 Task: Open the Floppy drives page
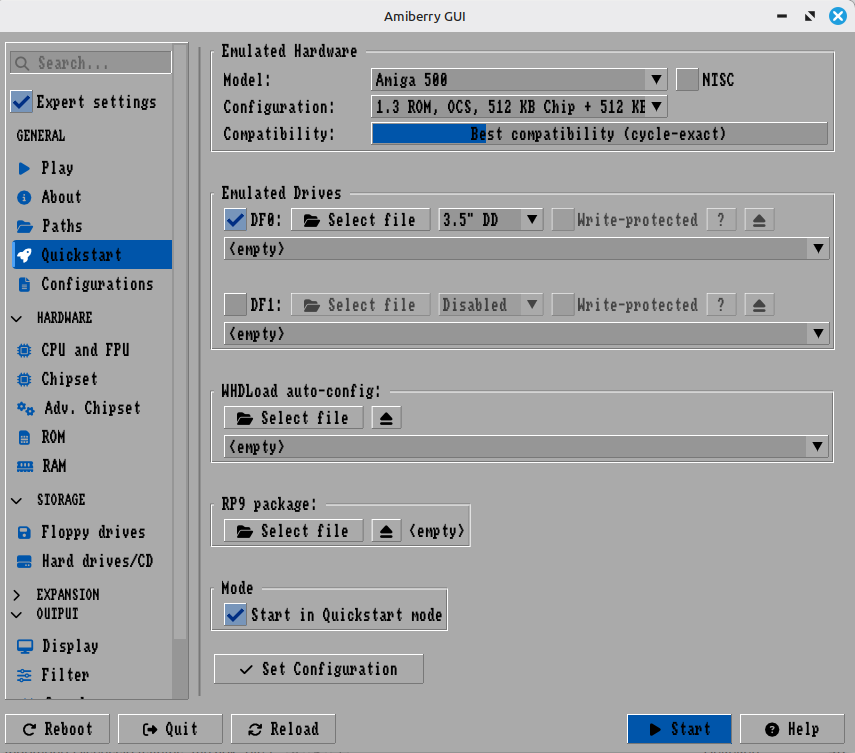coord(92,532)
